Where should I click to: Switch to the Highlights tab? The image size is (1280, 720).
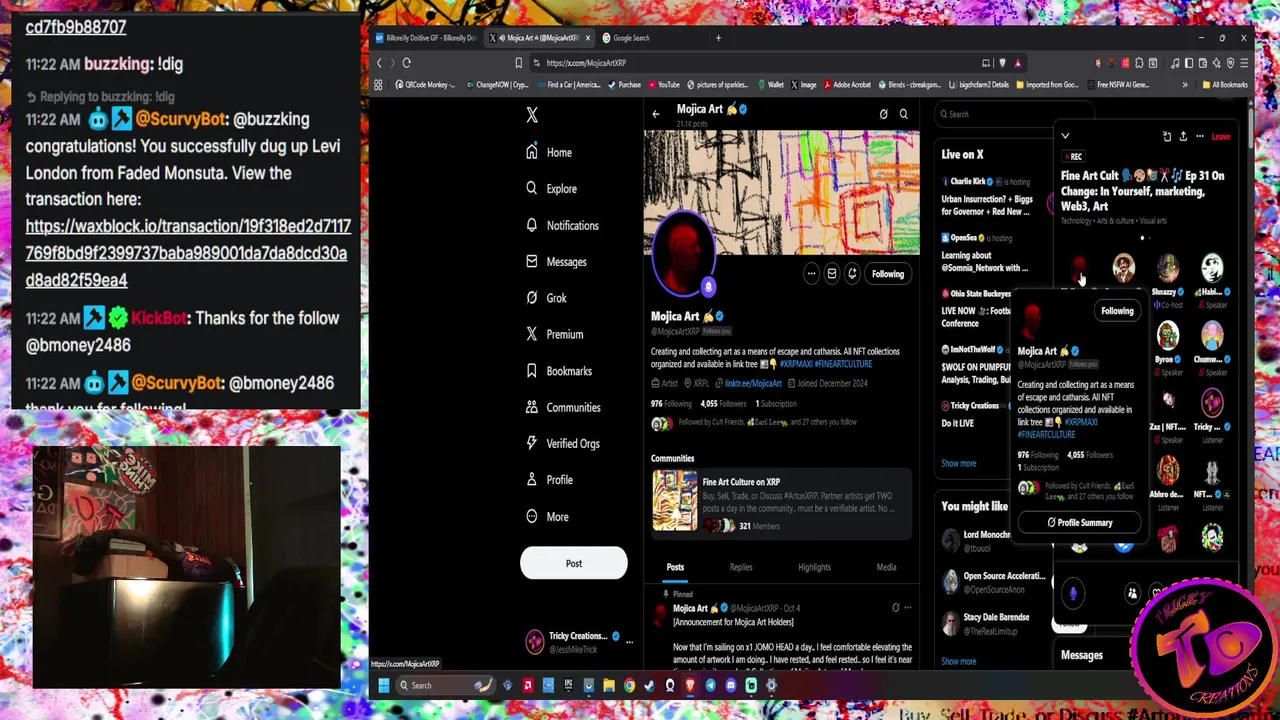[x=814, y=567]
